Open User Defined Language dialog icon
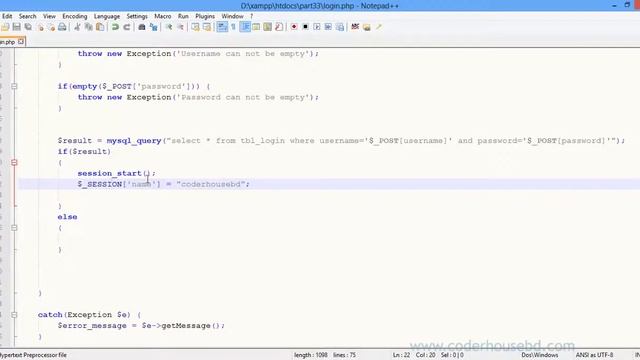The height and width of the screenshot is (360, 640). click(256, 27)
